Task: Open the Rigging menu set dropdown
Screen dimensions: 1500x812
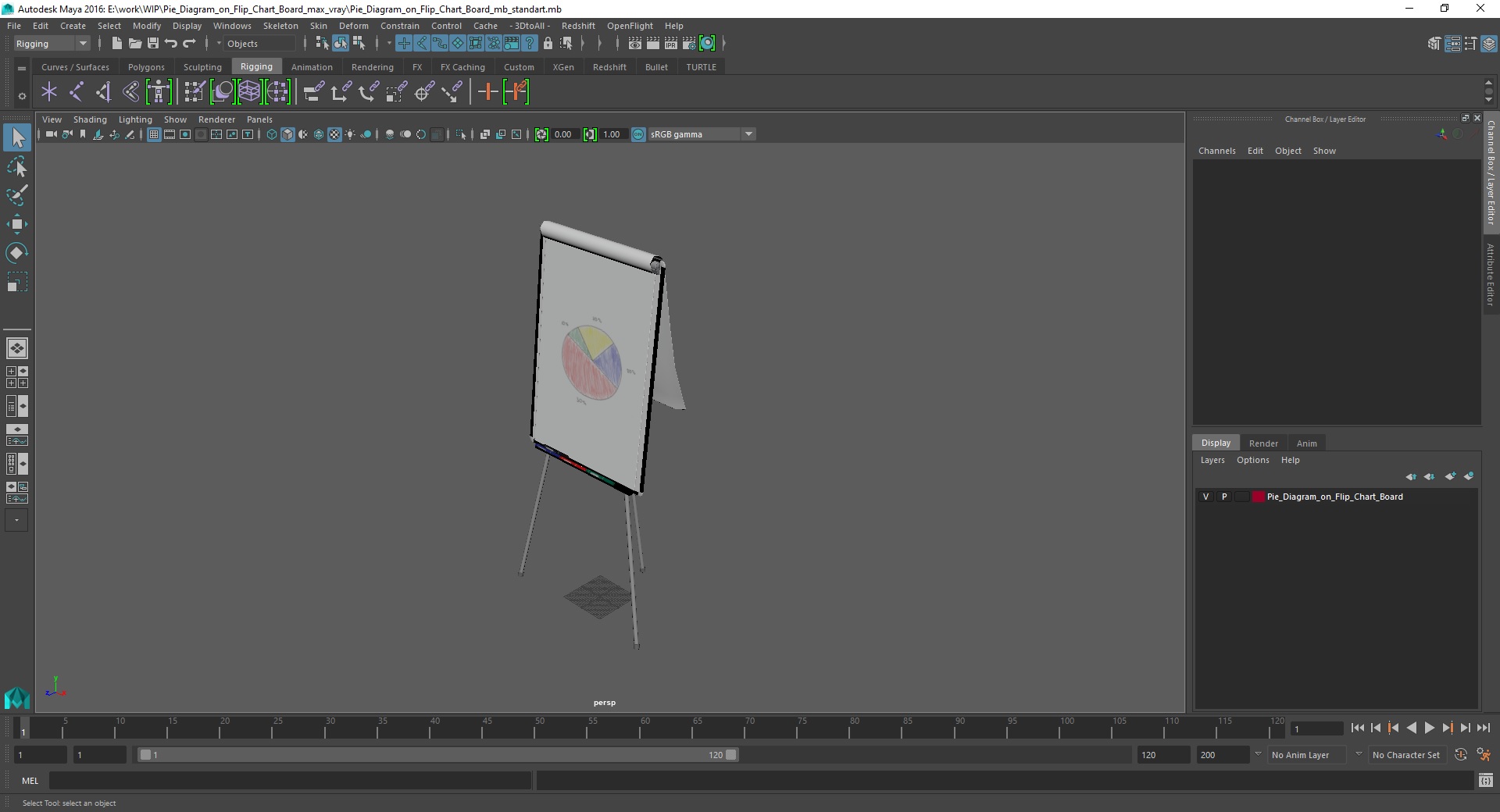Action: click(x=52, y=44)
